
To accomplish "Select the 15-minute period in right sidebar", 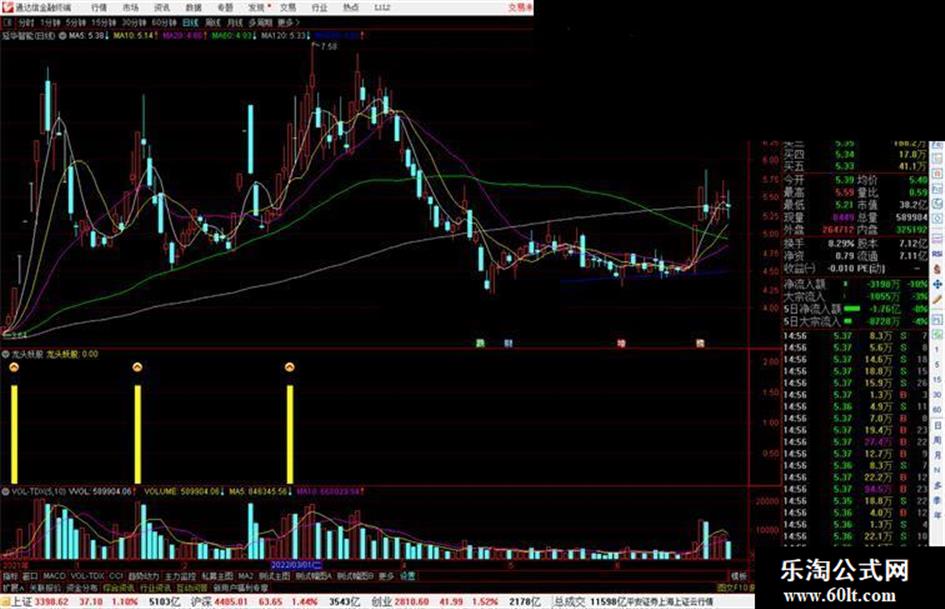I will 937,380.
